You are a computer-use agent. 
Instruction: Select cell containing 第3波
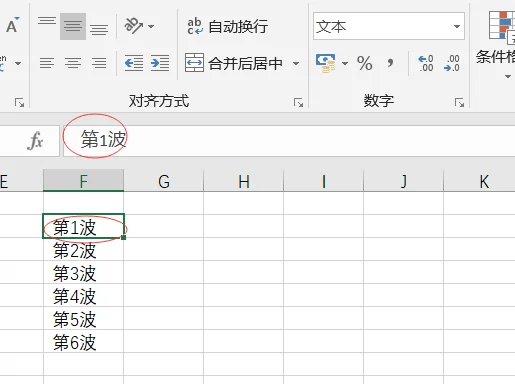83,272
